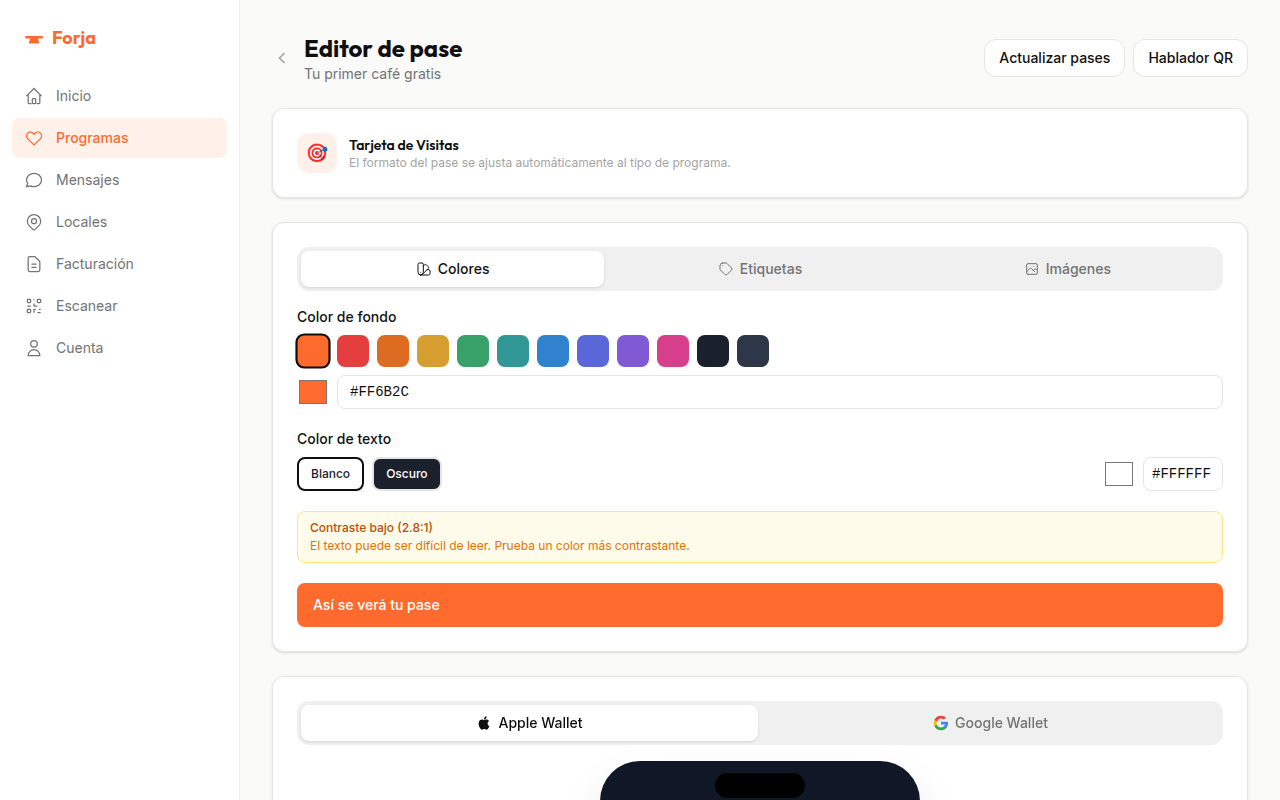Click the Google logo icon
The image size is (1280, 800).
[x=941, y=723]
